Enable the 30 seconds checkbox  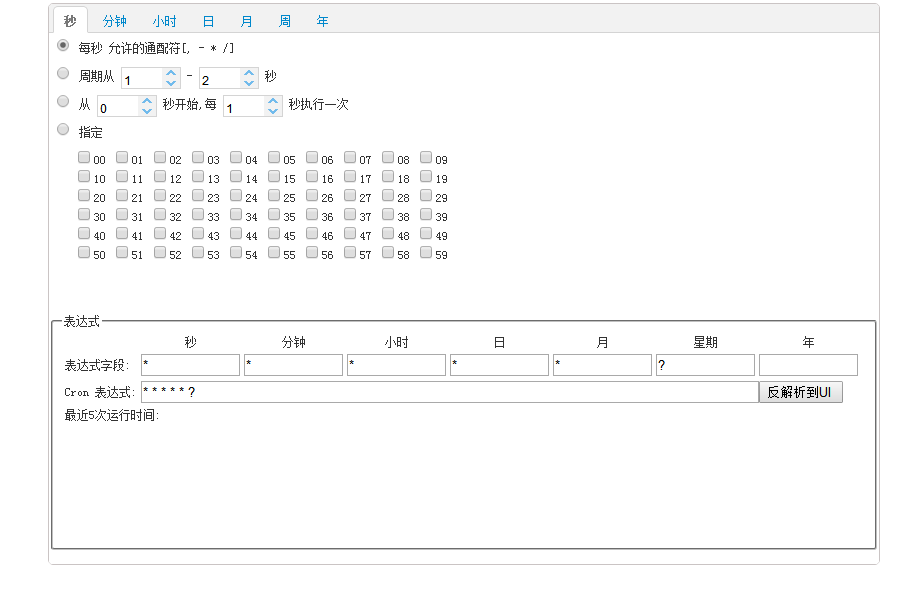tap(84, 215)
